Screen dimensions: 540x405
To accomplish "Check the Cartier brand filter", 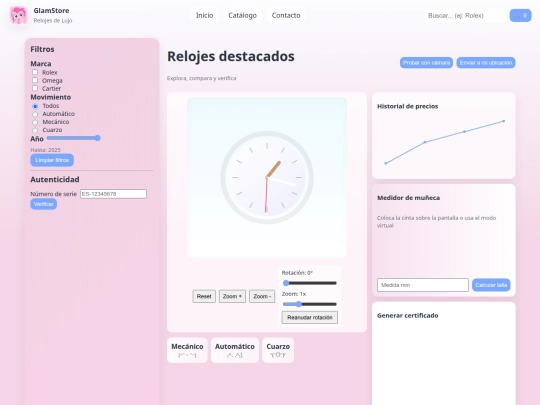I will 35,89.
